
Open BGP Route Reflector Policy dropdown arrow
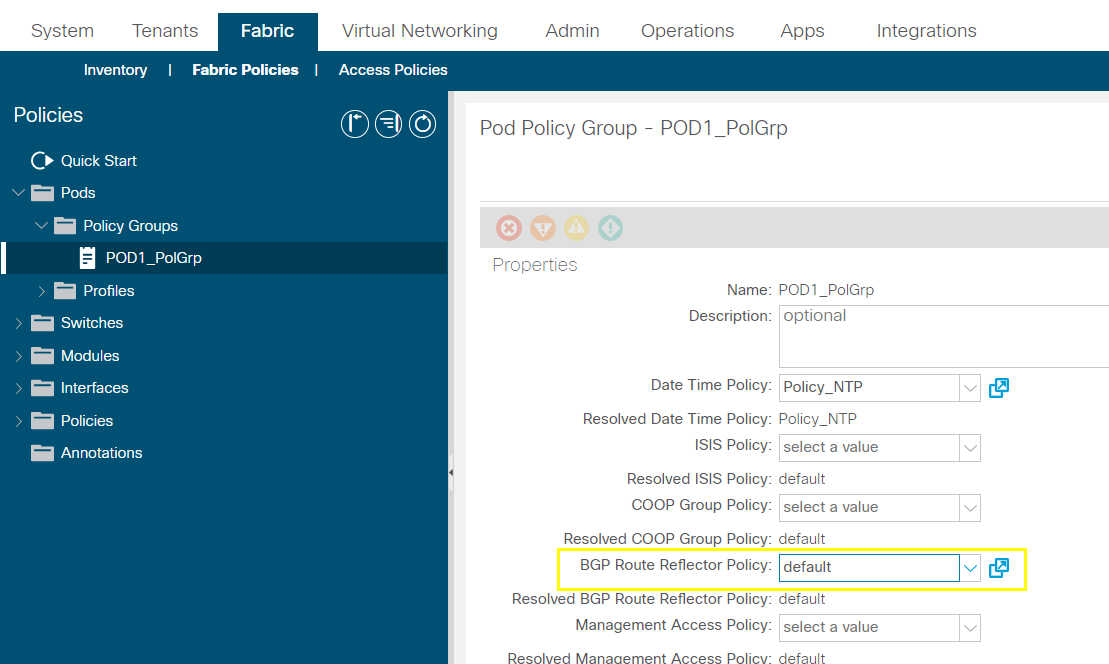click(x=970, y=568)
